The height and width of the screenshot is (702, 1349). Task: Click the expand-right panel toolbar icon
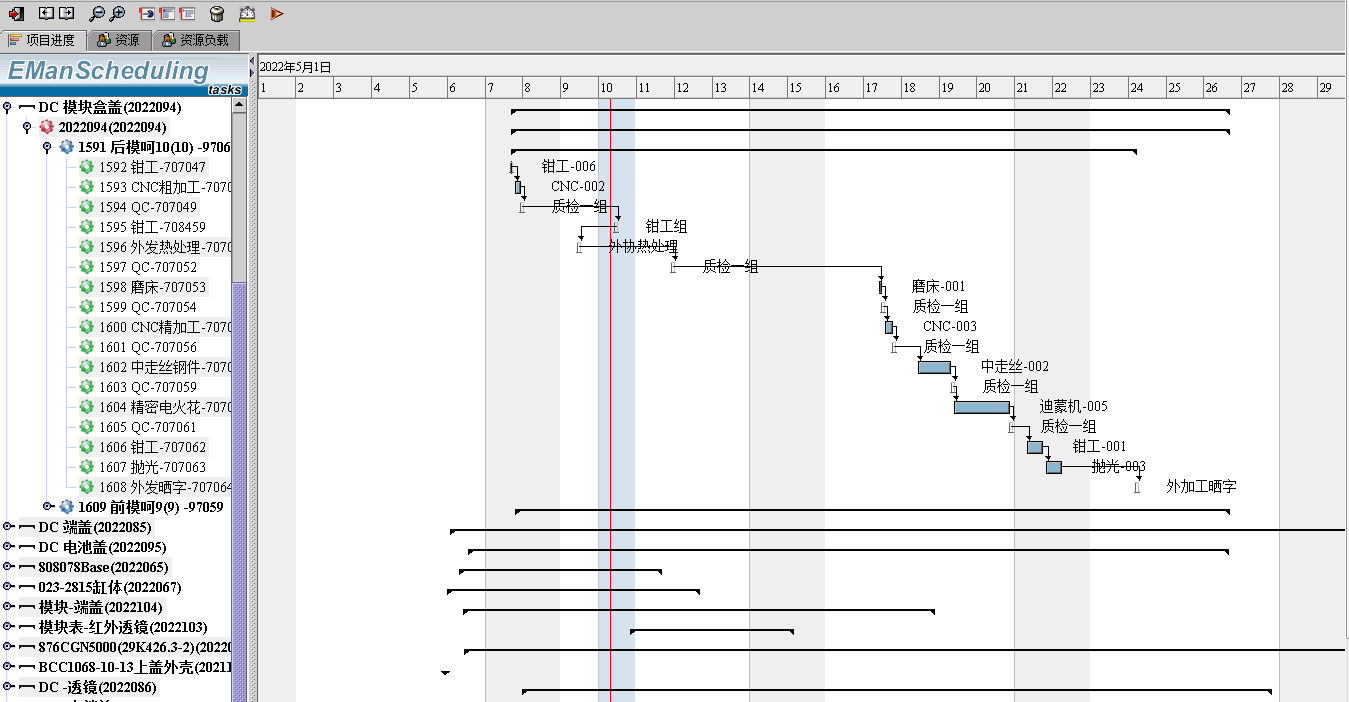click(66, 14)
